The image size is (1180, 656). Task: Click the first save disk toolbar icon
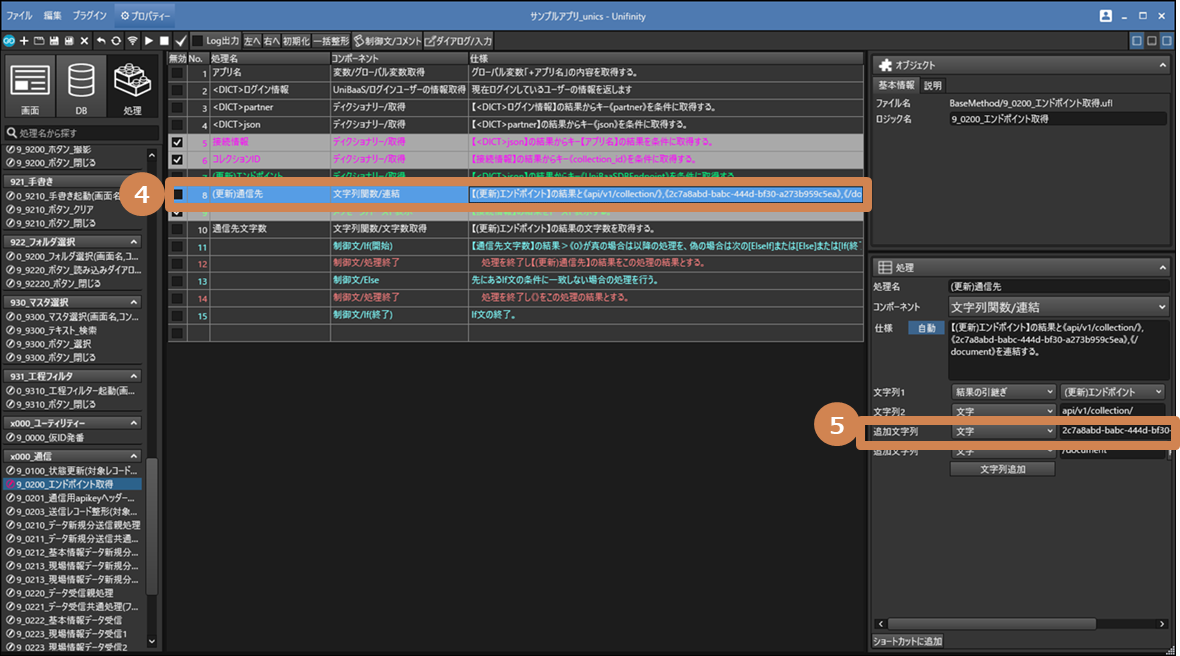[54, 41]
